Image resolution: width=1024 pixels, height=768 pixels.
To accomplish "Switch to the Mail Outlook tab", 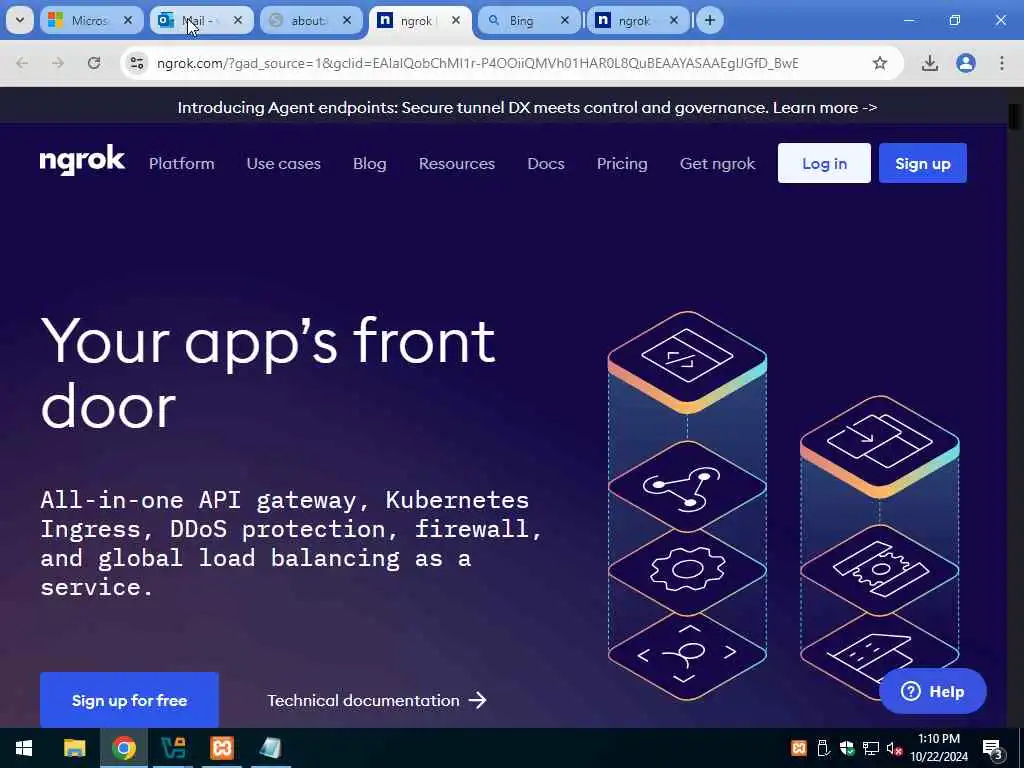I will point(200,20).
